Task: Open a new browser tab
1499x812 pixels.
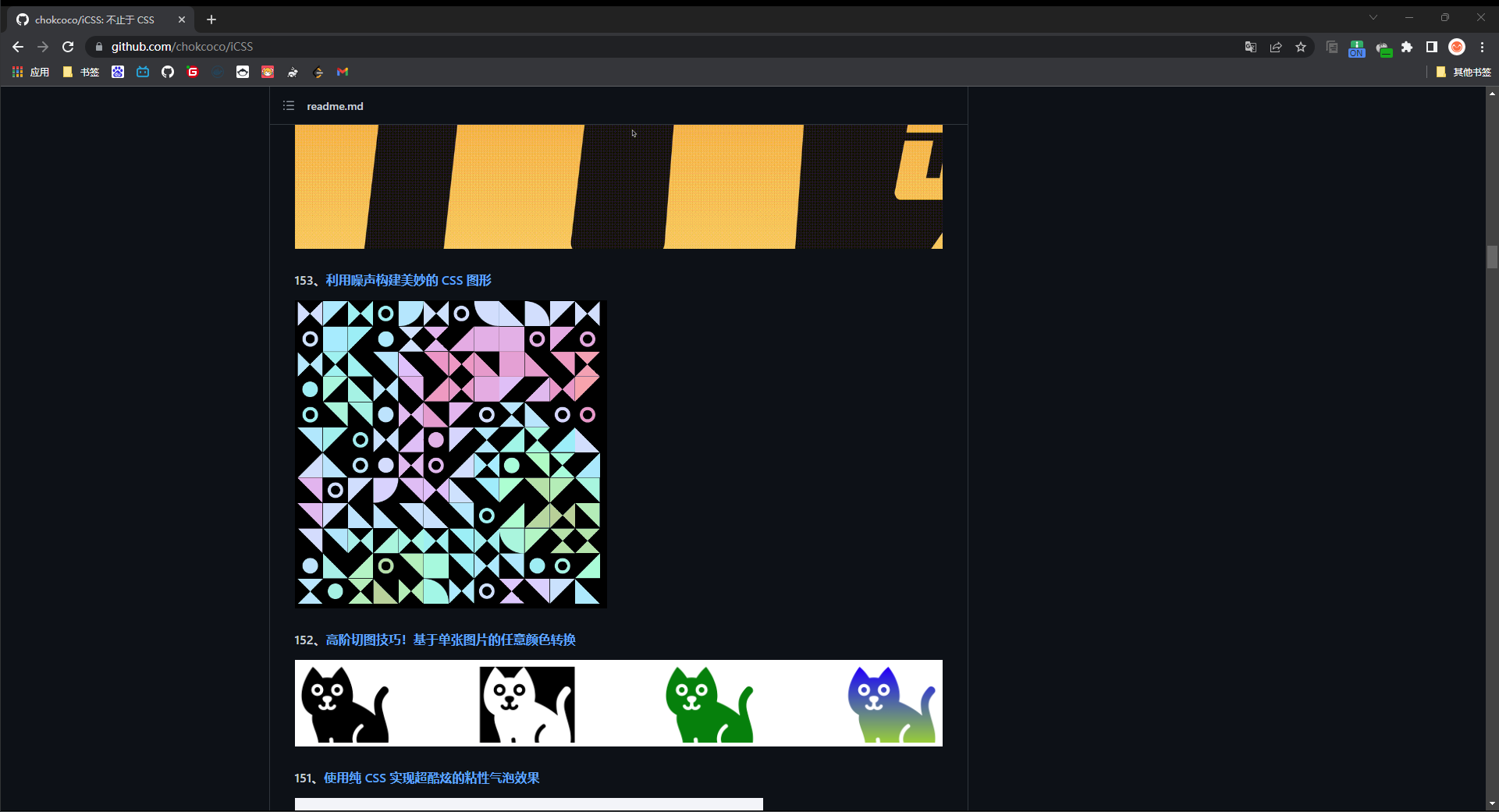Action: tap(211, 20)
